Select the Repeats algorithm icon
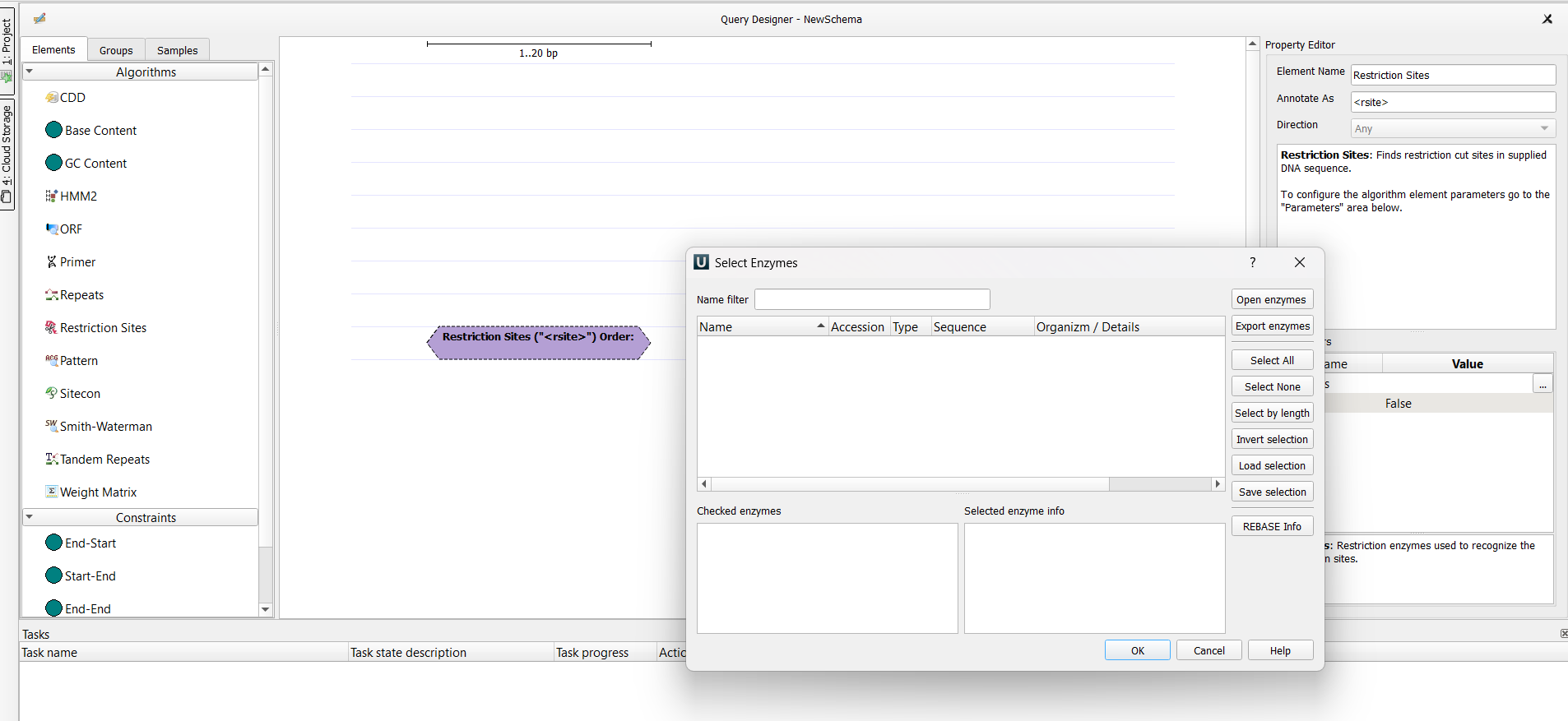The height and width of the screenshot is (721, 1568). point(52,294)
